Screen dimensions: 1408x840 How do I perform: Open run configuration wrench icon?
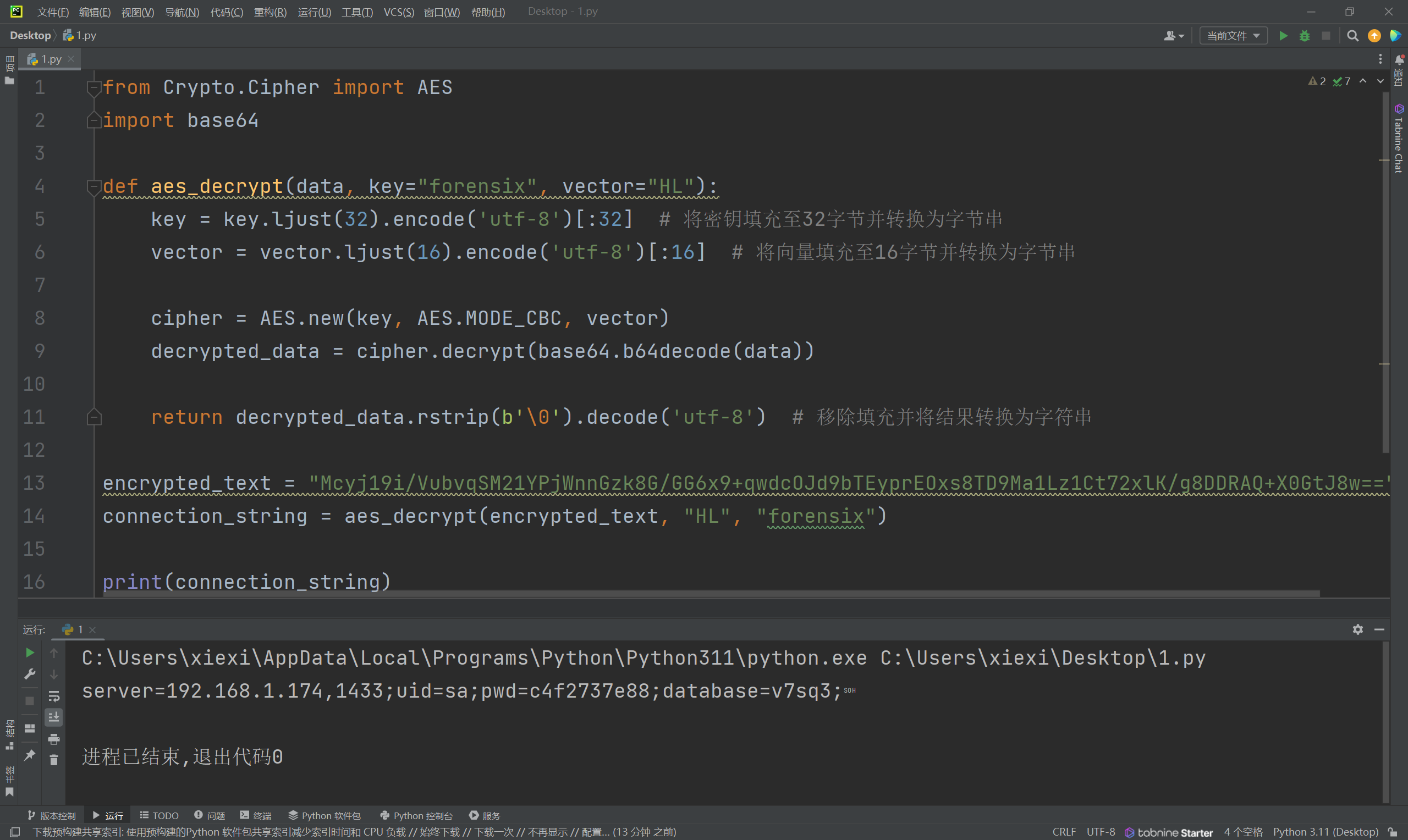pyautogui.click(x=30, y=673)
